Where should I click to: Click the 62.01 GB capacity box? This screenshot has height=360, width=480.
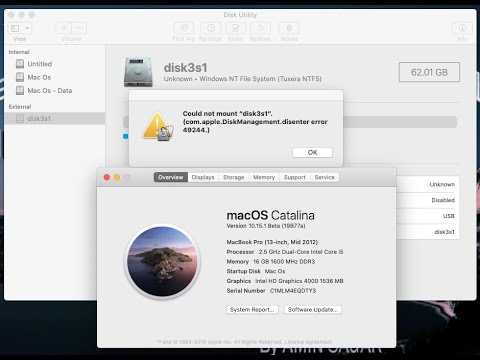[x=429, y=72]
